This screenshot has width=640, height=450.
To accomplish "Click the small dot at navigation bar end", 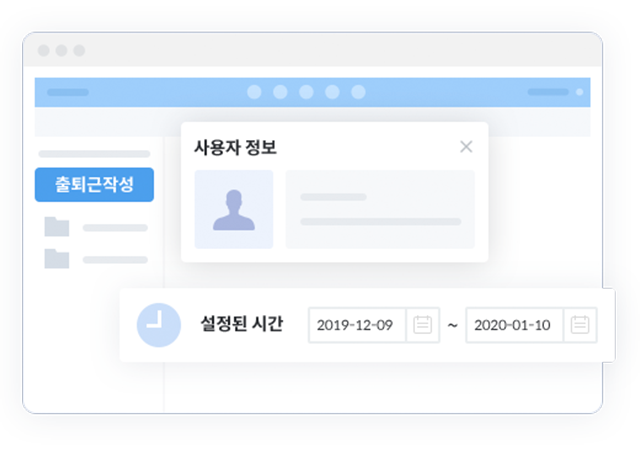I will pyautogui.click(x=580, y=92).
